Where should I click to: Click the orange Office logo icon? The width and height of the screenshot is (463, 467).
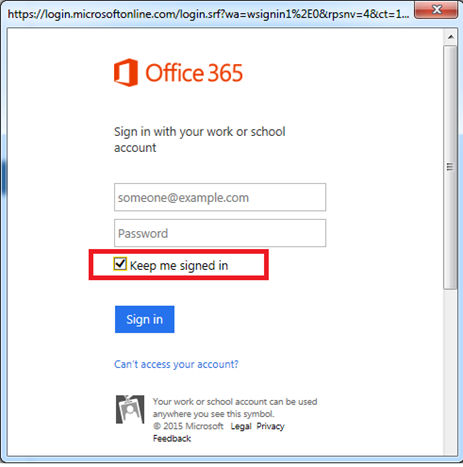point(126,72)
